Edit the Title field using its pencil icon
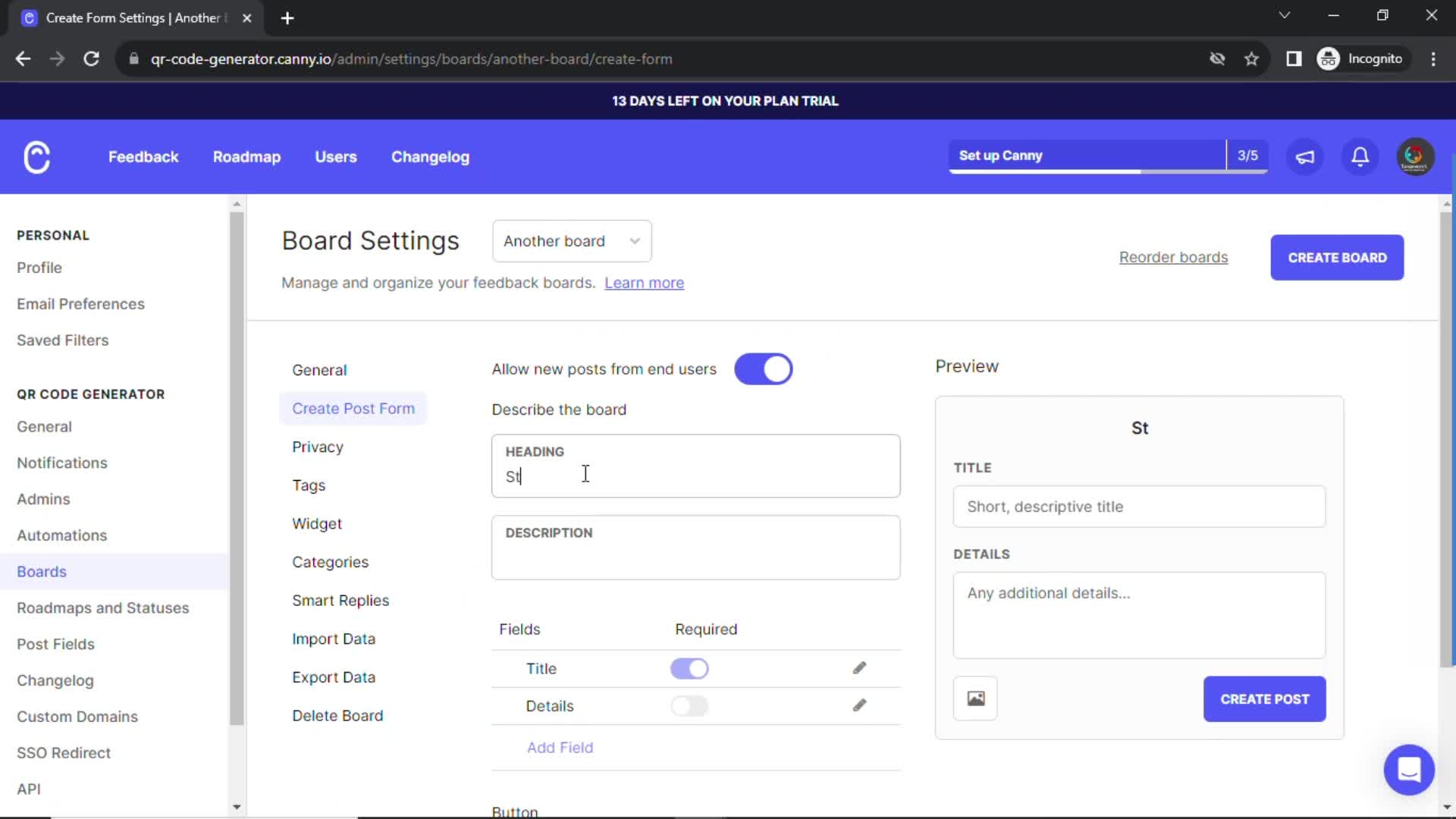 [859, 668]
